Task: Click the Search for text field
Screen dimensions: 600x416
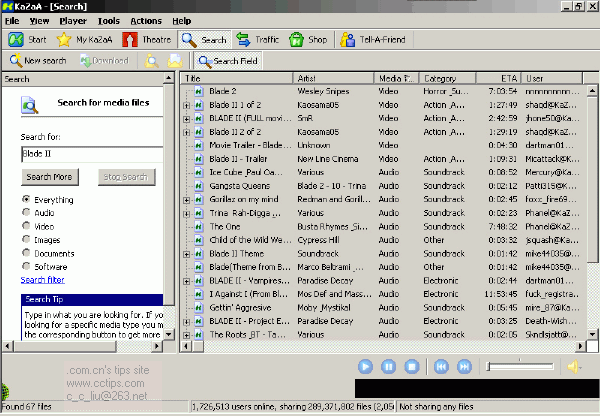Action: (91, 154)
